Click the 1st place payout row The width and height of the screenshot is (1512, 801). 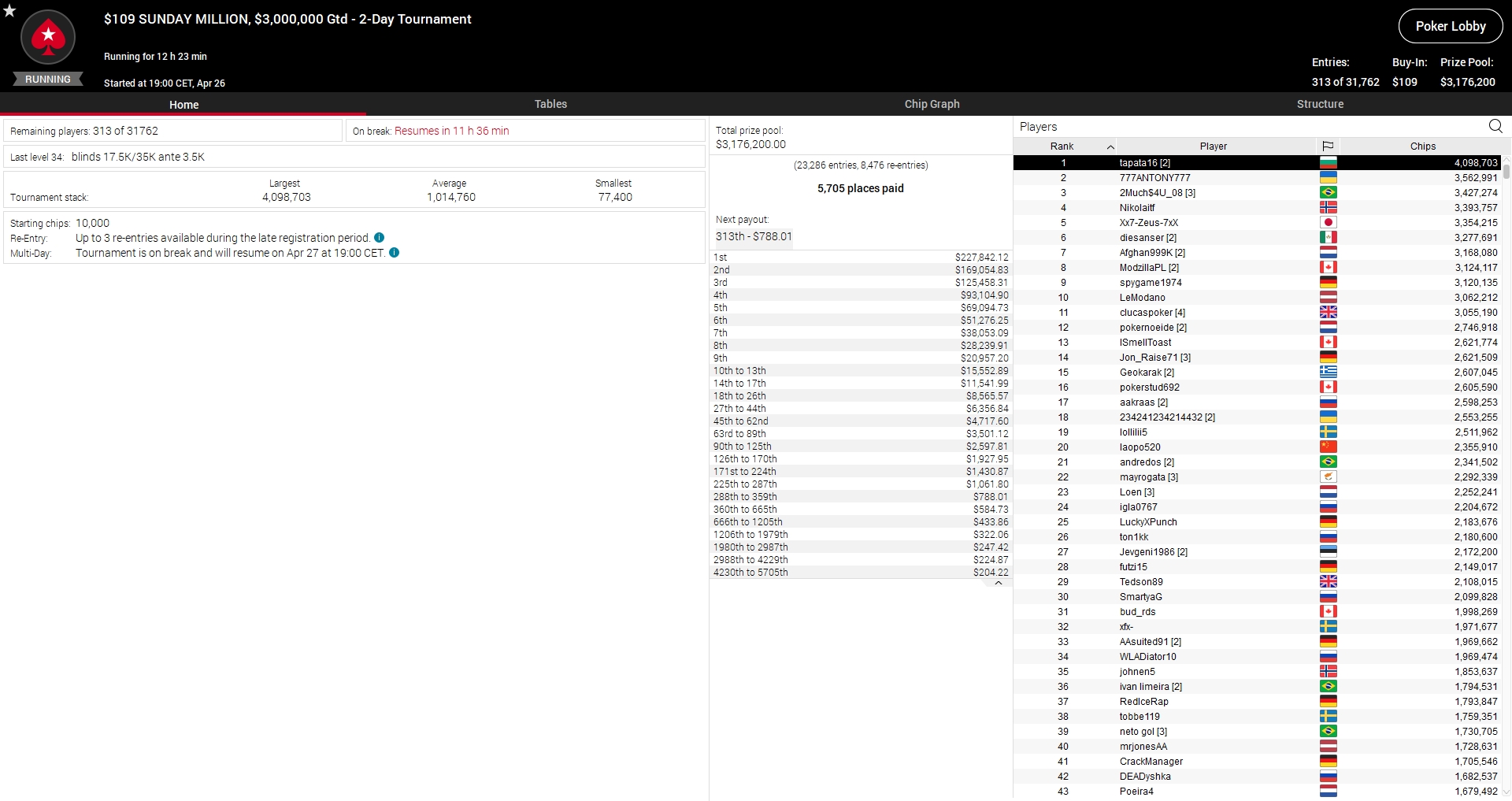pyautogui.click(x=861, y=258)
